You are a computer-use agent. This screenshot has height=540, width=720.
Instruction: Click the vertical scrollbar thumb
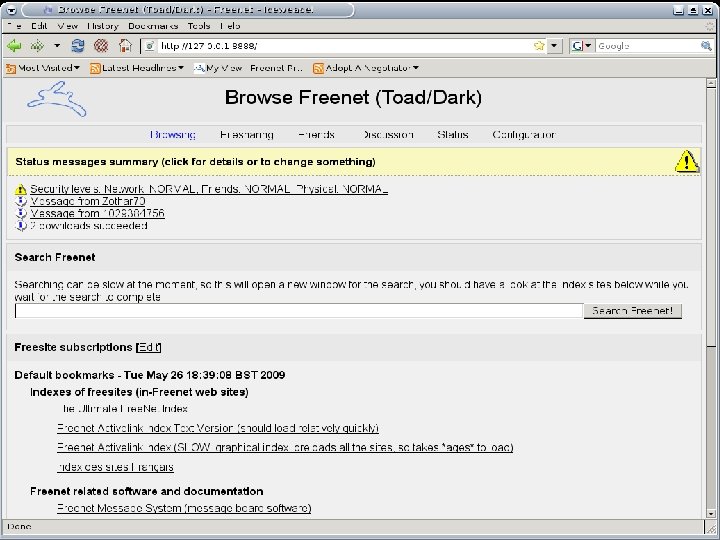click(x=711, y=218)
